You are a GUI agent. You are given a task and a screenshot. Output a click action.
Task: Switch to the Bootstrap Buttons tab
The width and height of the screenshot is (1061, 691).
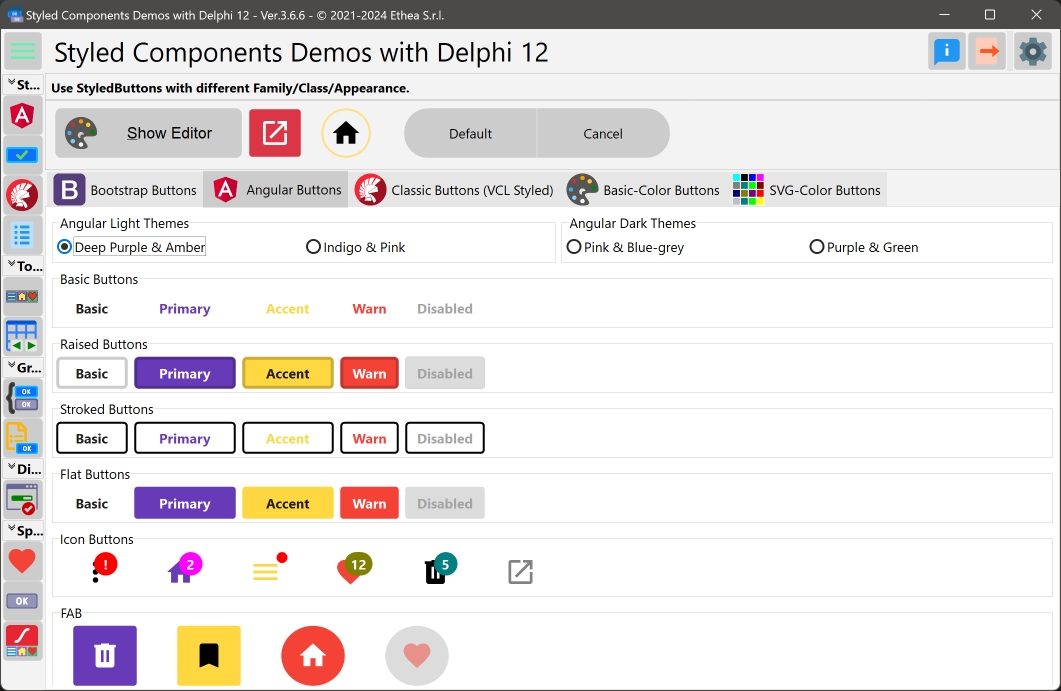point(126,188)
